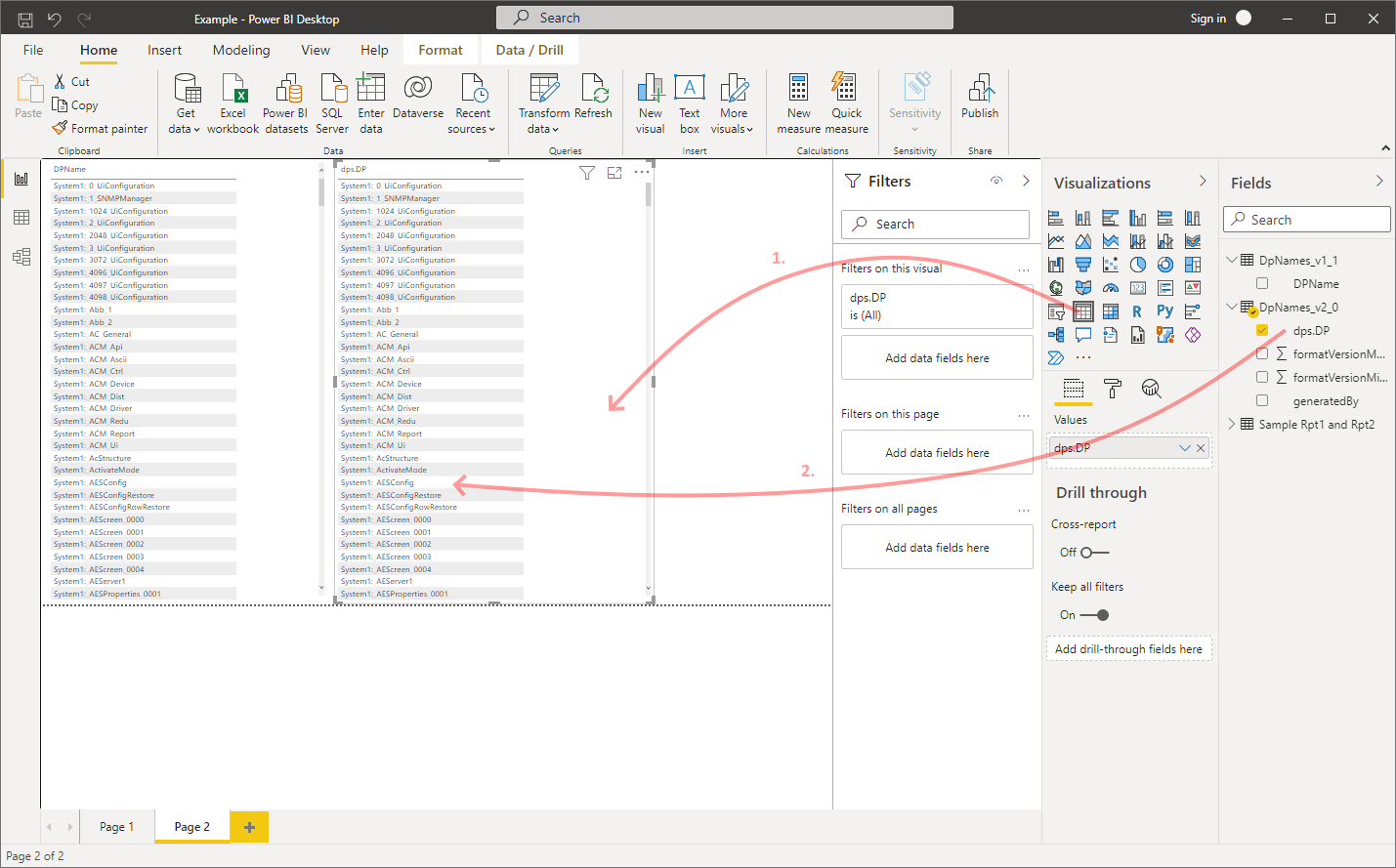Viewport: 1396px width, 868px height.
Task: Click Publish in the ribbon
Action: [980, 98]
